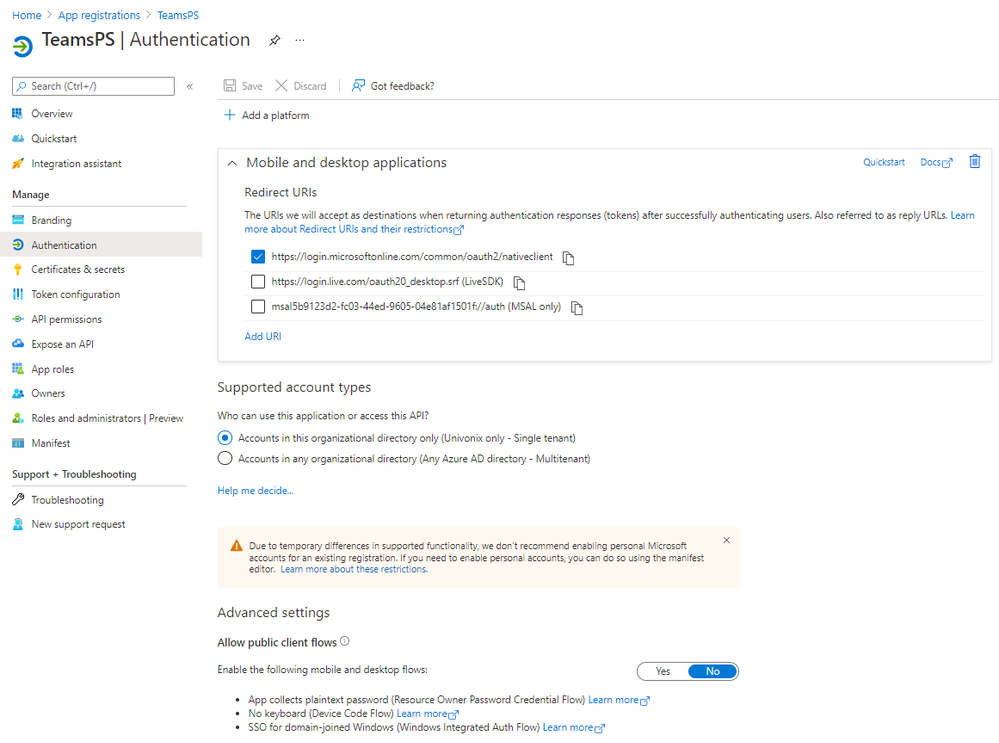Open the more options ellipsis in header
This screenshot has height=743, width=999.
tap(299, 40)
